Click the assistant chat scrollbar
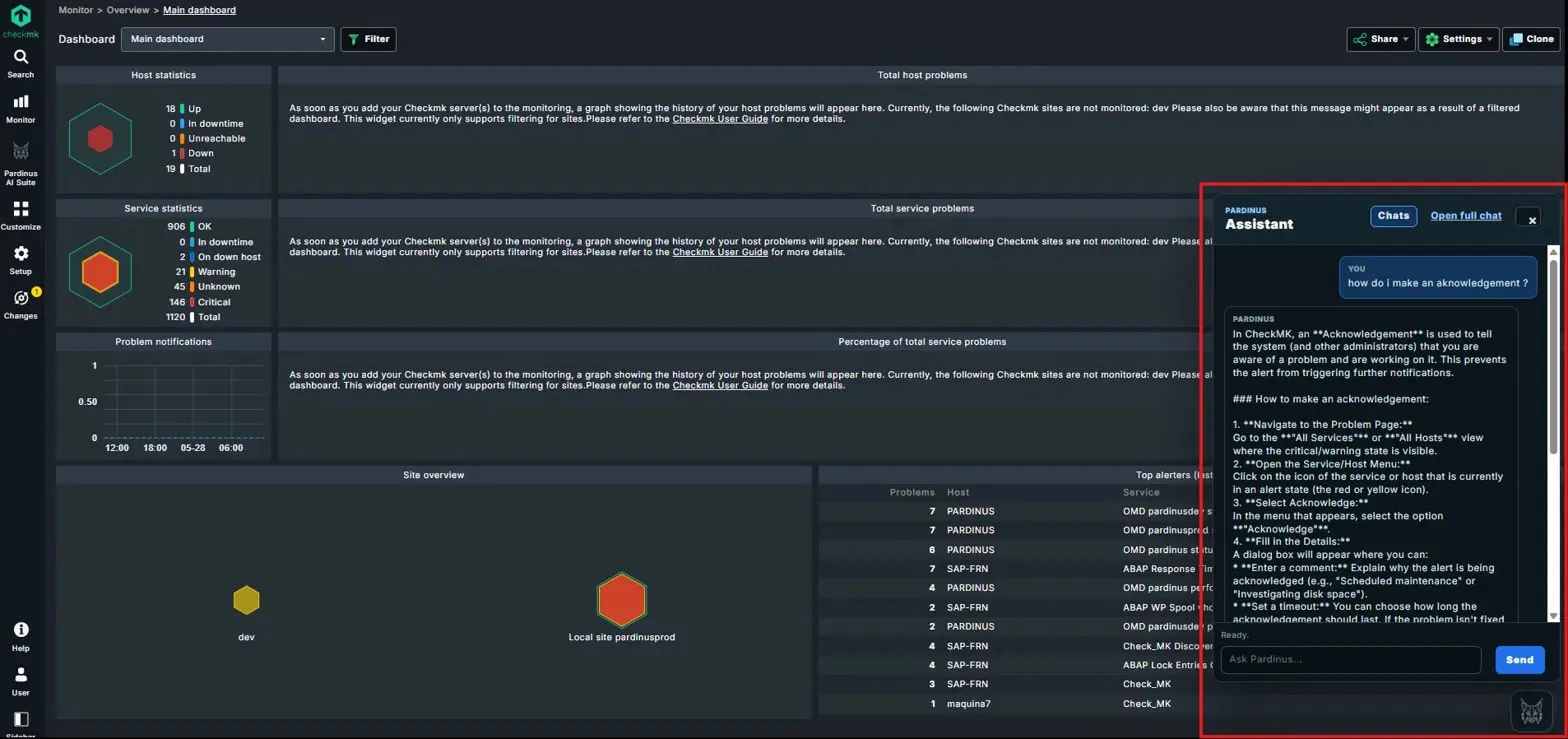The height and width of the screenshot is (739, 1568). click(1553, 355)
